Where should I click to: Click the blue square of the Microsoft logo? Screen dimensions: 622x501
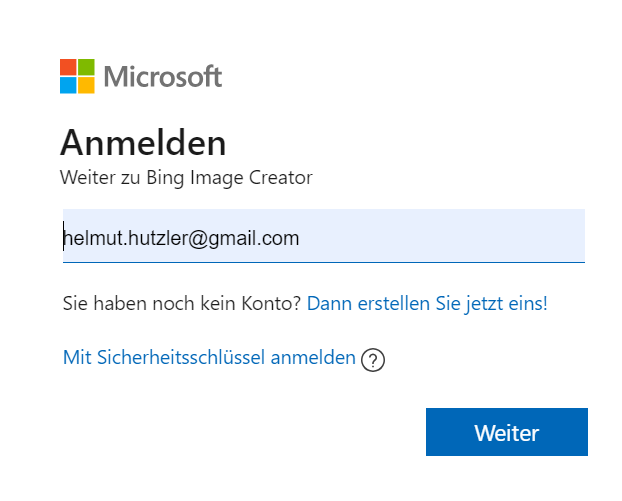(68, 85)
